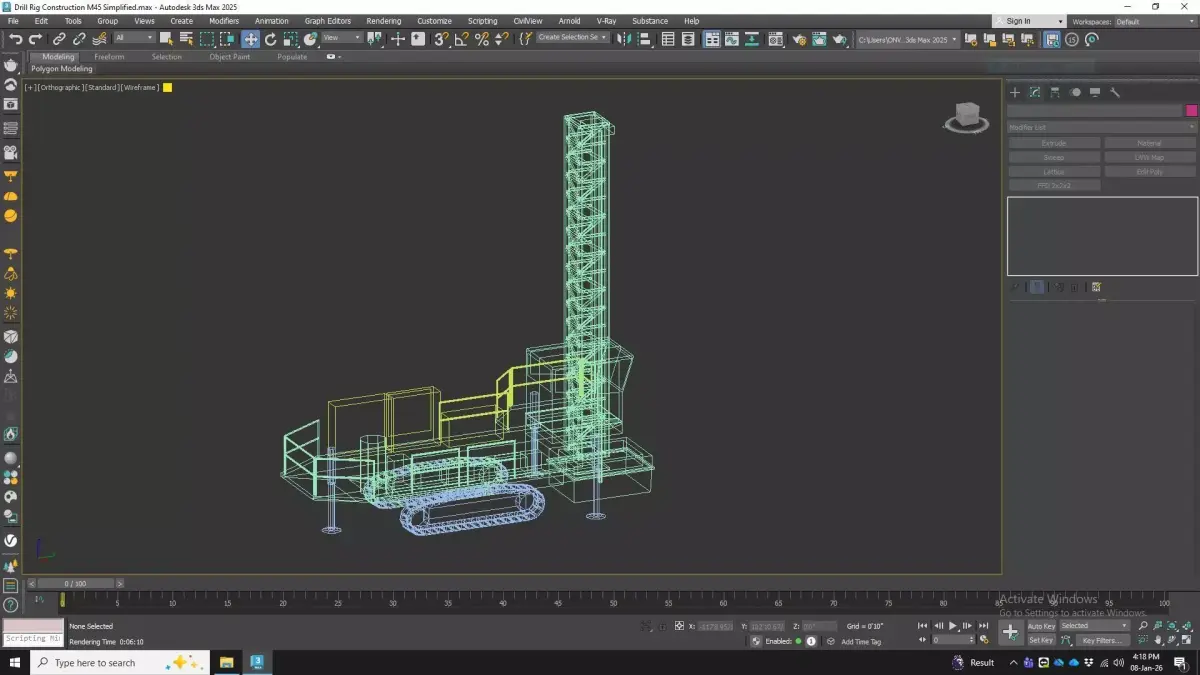Toggle the Auto Key button
Image resolution: width=1200 pixels, height=675 pixels.
coord(1041,626)
